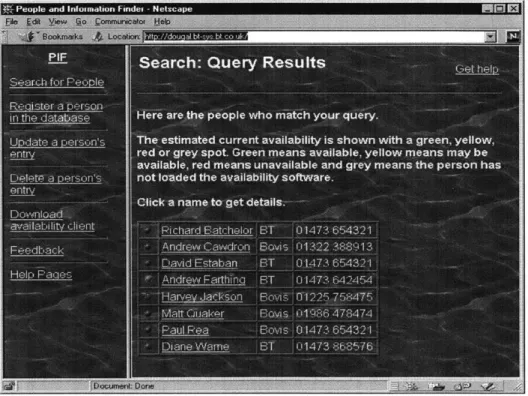The image size is (528, 396).
Task: Click availability spot beside Richard Batchelor
Action: [x=147, y=230]
